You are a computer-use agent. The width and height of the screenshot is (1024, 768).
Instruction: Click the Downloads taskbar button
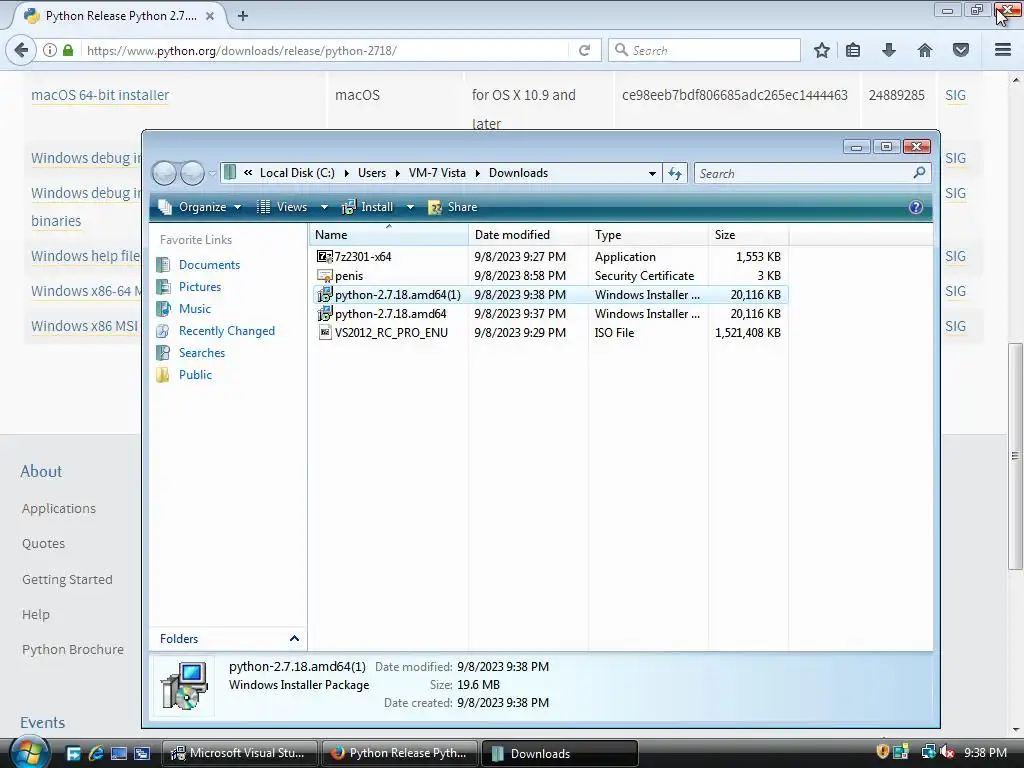point(559,753)
